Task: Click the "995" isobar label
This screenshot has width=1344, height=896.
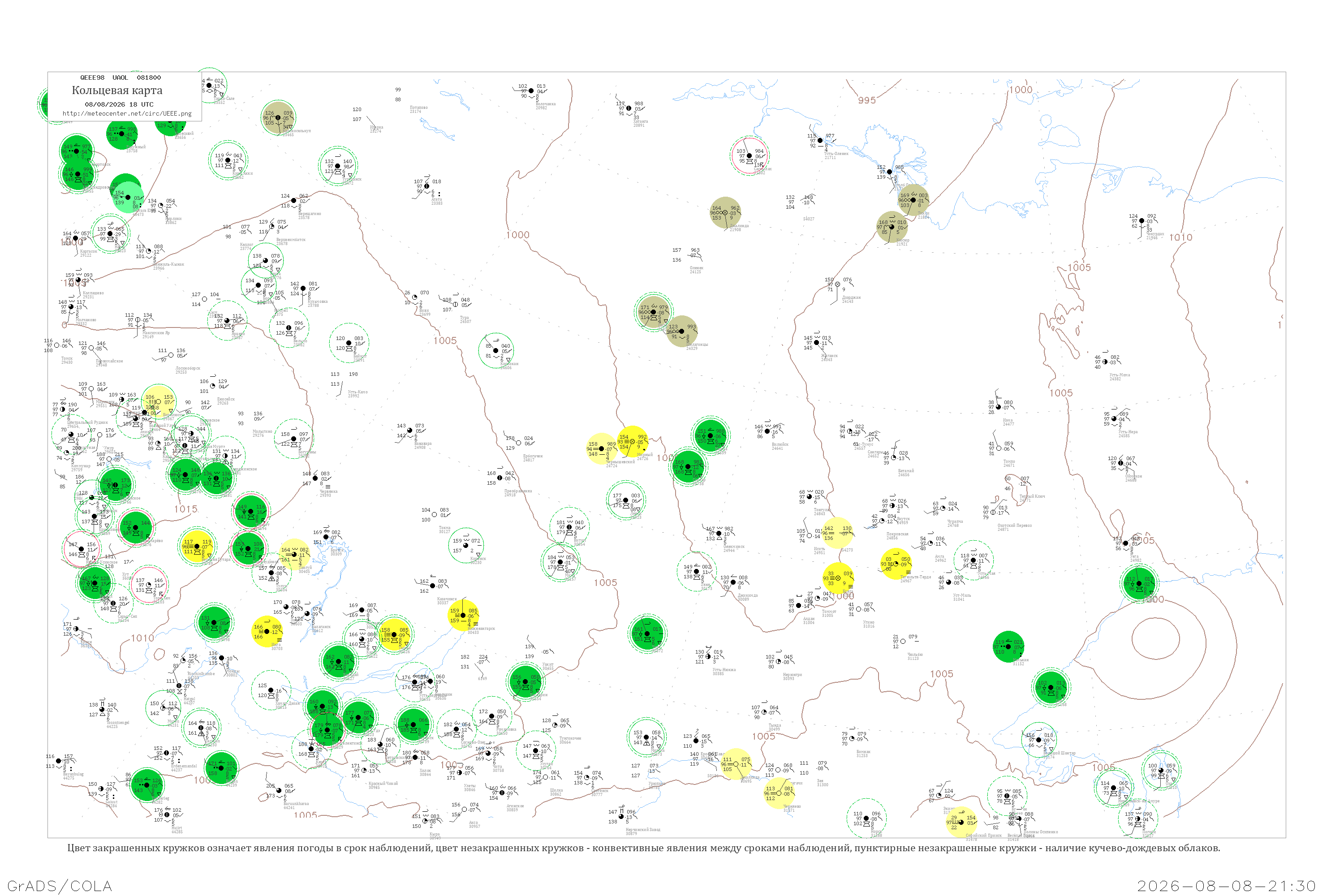Action: point(867,100)
